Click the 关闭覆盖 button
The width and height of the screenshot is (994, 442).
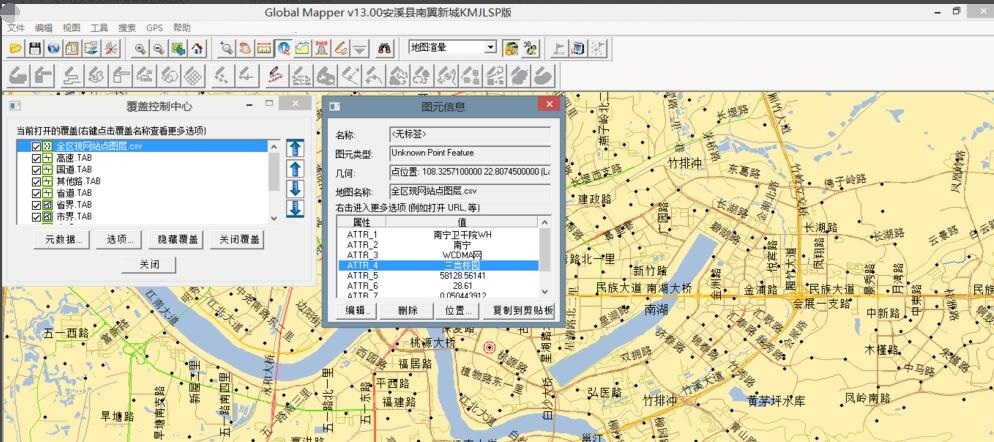tap(237, 240)
